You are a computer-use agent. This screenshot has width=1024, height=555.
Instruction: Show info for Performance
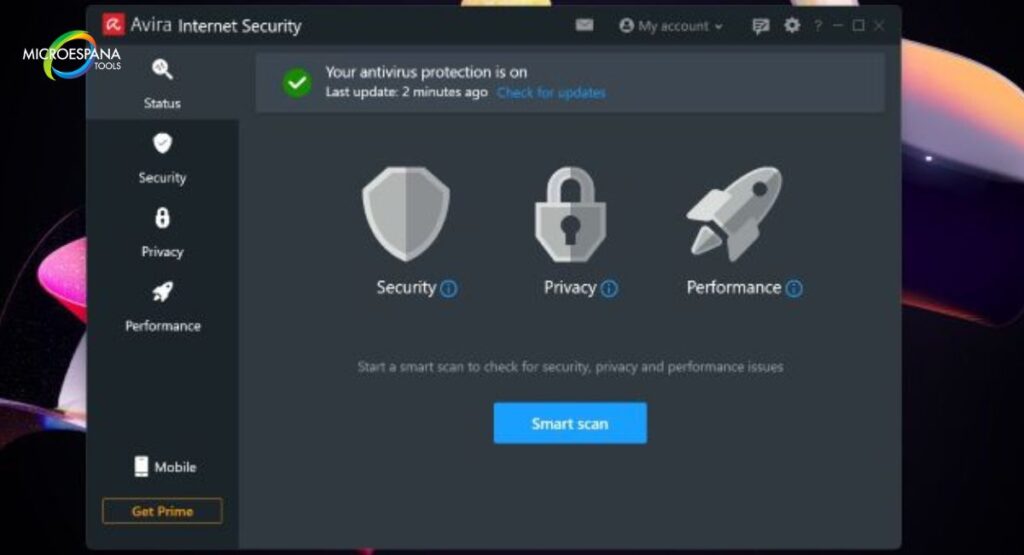pyautogui.click(x=794, y=289)
